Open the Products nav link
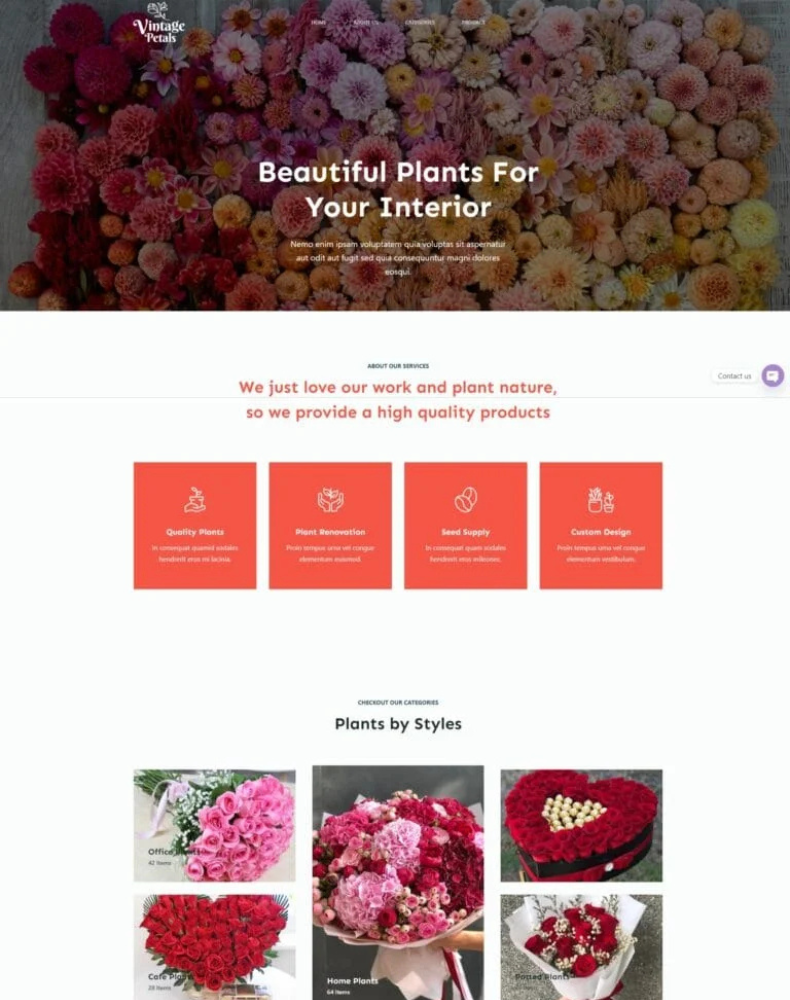The height and width of the screenshot is (1000, 790). pos(473,22)
